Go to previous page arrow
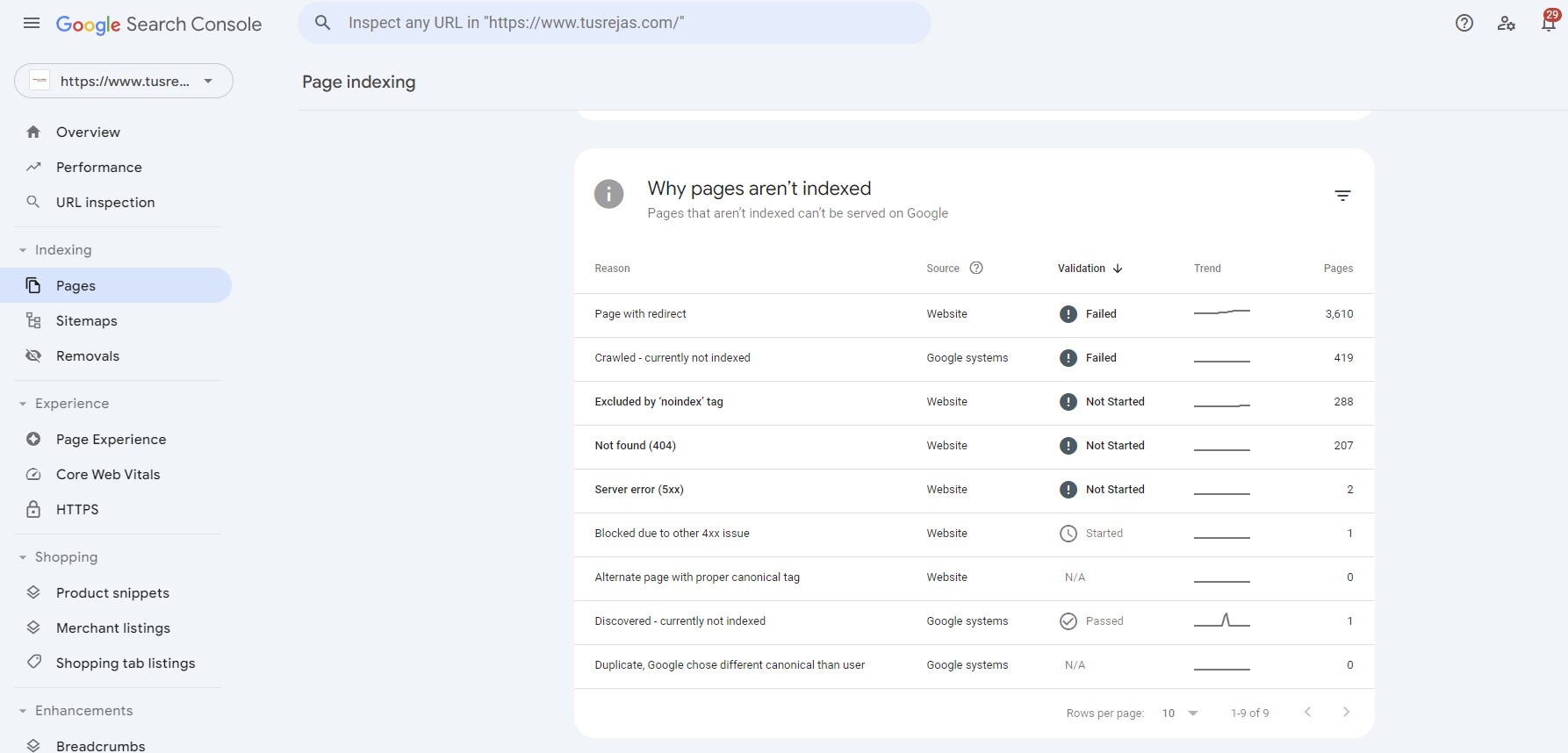 [1307, 713]
